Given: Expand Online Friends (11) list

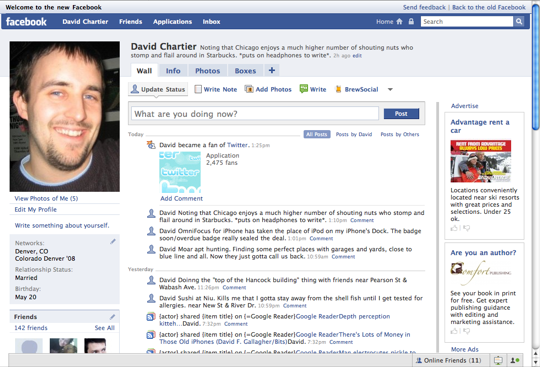Looking at the screenshot, I should coord(449,360).
